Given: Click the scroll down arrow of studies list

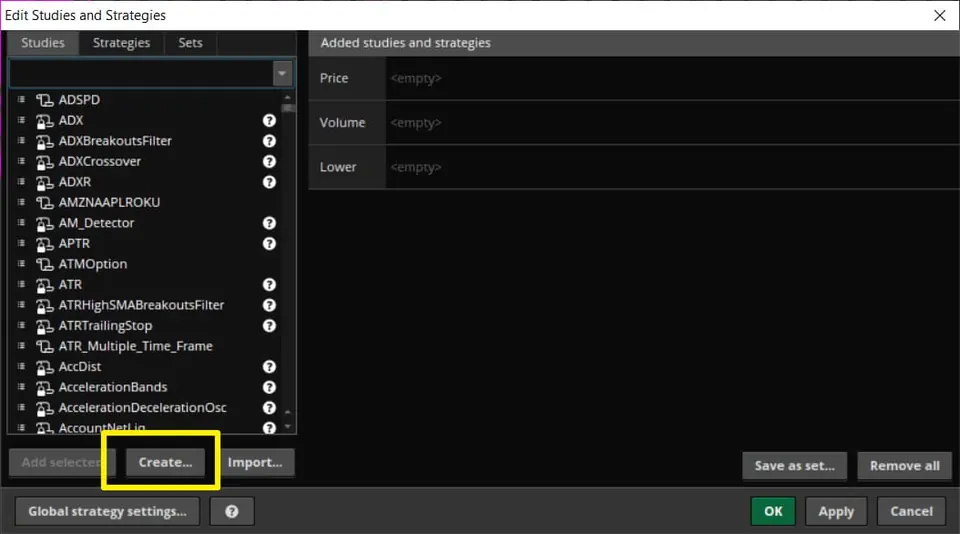Looking at the screenshot, I should tap(288, 426).
